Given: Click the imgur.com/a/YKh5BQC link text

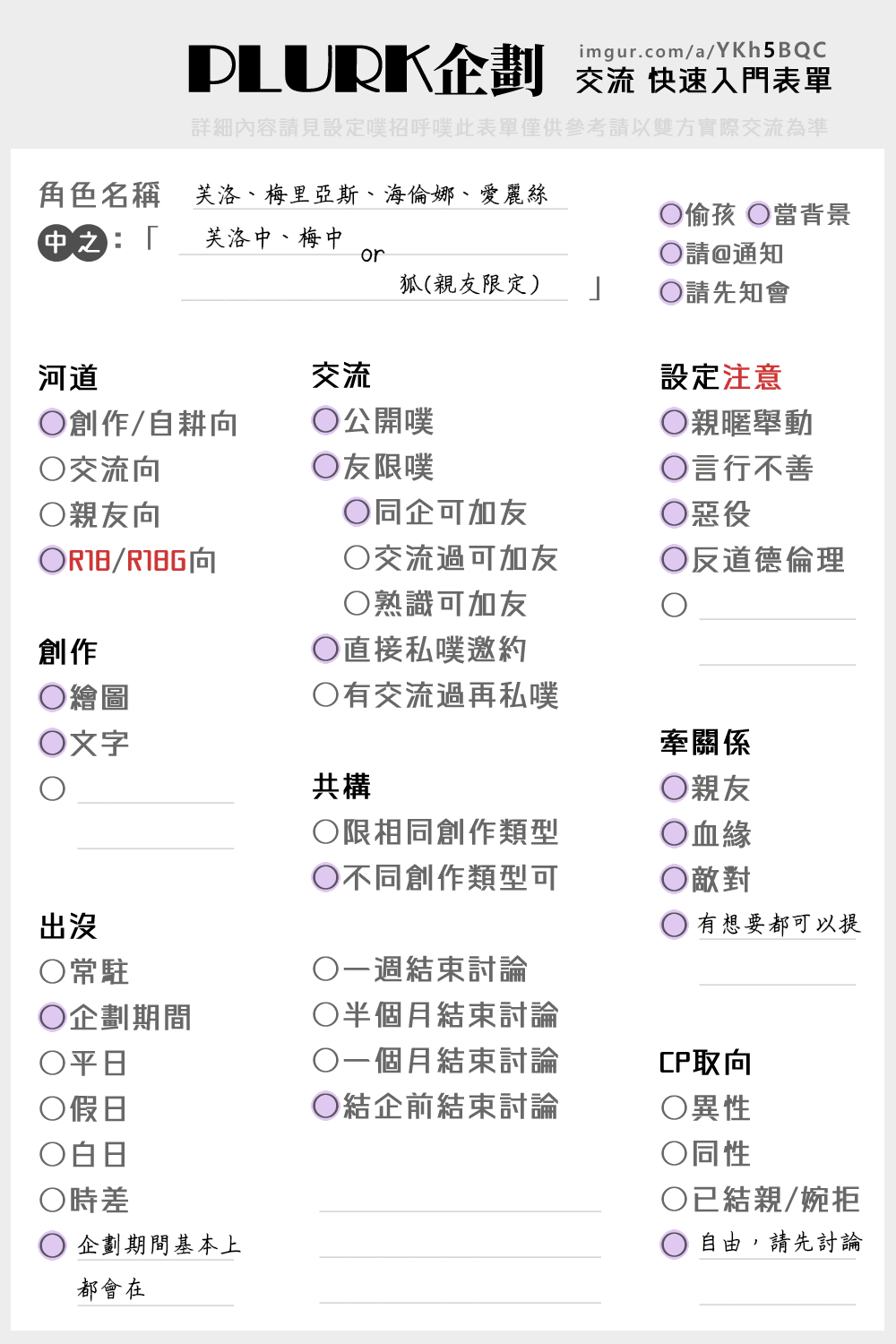Looking at the screenshot, I should click(703, 50).
